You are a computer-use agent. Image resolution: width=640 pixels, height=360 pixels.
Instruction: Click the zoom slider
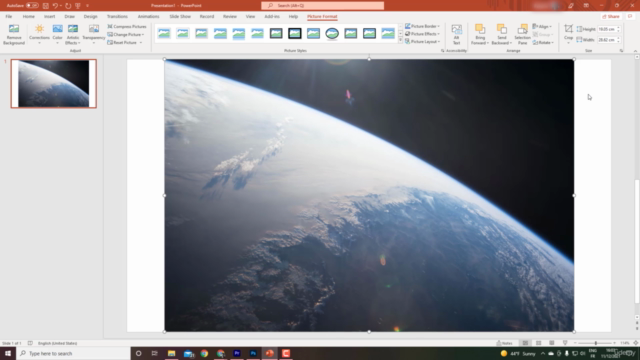pyautogui.click(x=596, y=343)
